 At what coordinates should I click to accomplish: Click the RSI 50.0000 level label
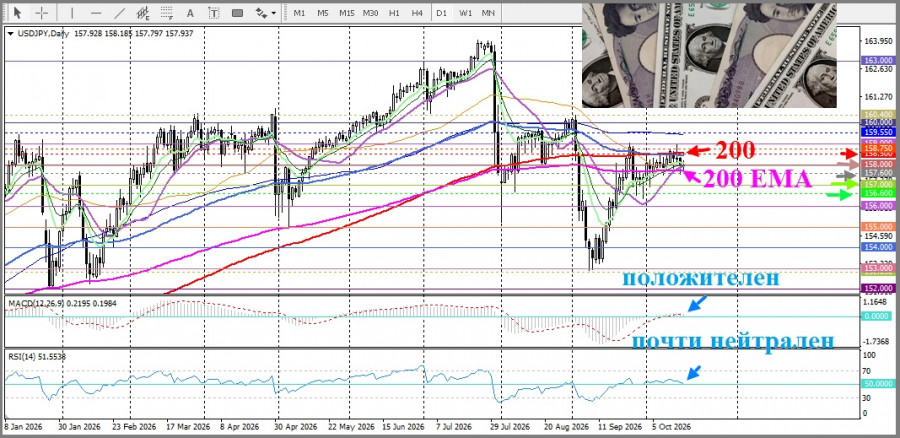(878, 383)
